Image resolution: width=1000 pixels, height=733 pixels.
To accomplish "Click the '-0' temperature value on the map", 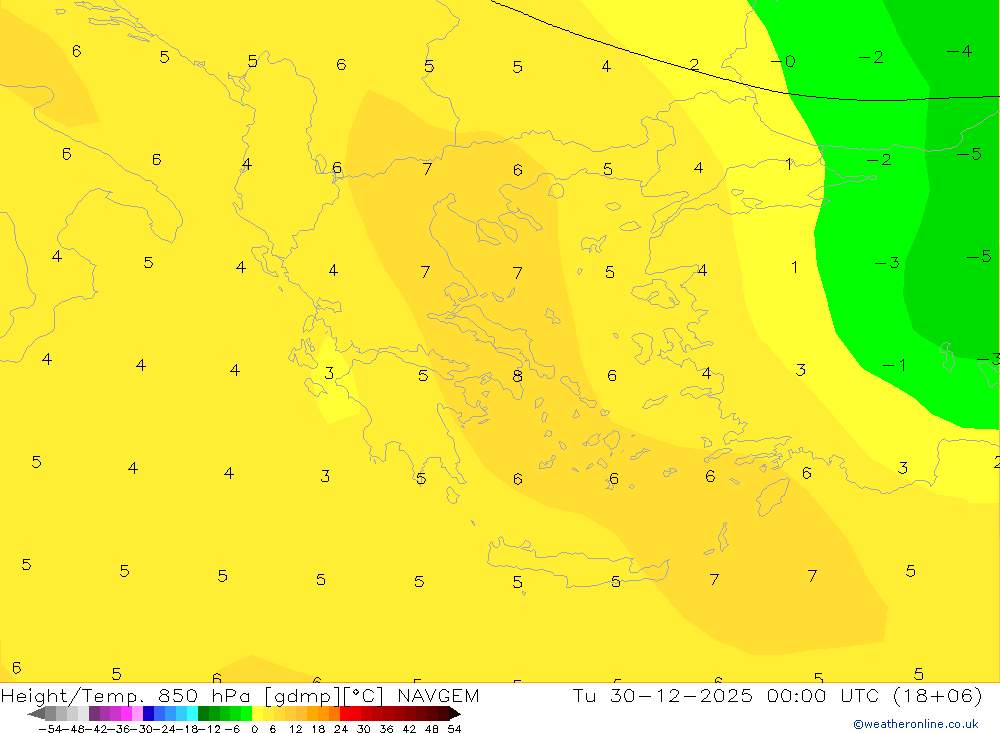I will (x=783, y=61).
